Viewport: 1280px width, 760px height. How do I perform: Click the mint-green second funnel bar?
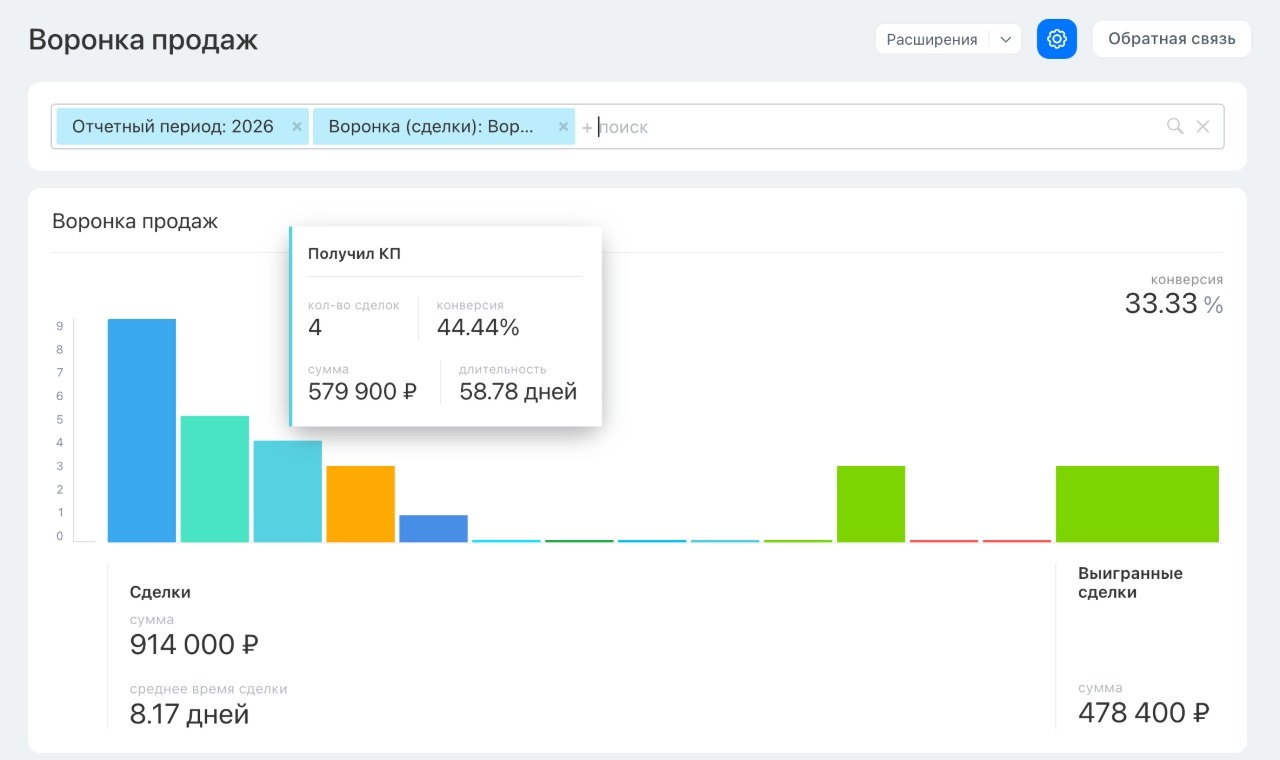[215, 479]
